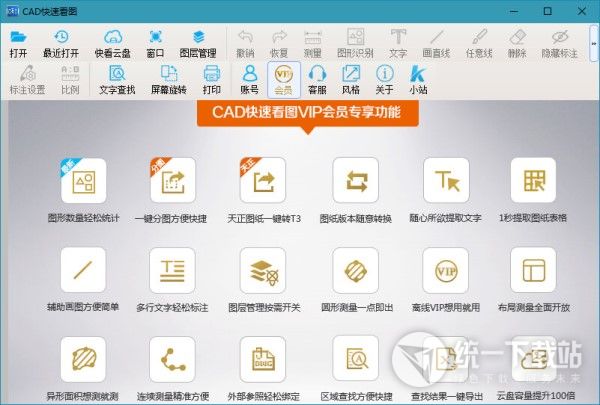Open 1秒提取图纸表格 feature tile
The image size is (600, 405).
click(x=533, y=180)
